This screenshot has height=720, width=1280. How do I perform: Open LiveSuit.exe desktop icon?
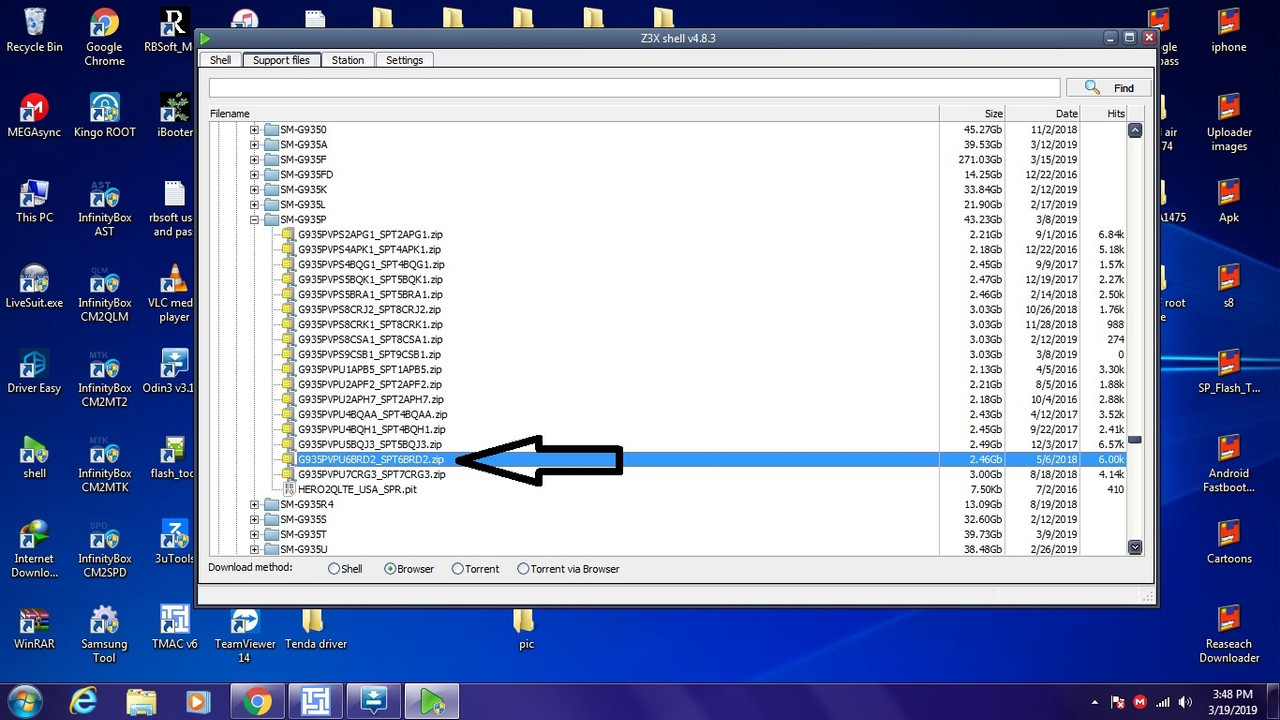tap(34, 286)
